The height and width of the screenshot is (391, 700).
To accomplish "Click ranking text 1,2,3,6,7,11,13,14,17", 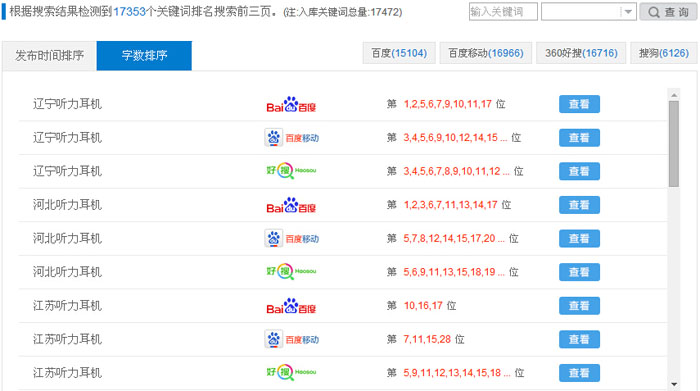I will pyautogui.click(x=450, y=205).
